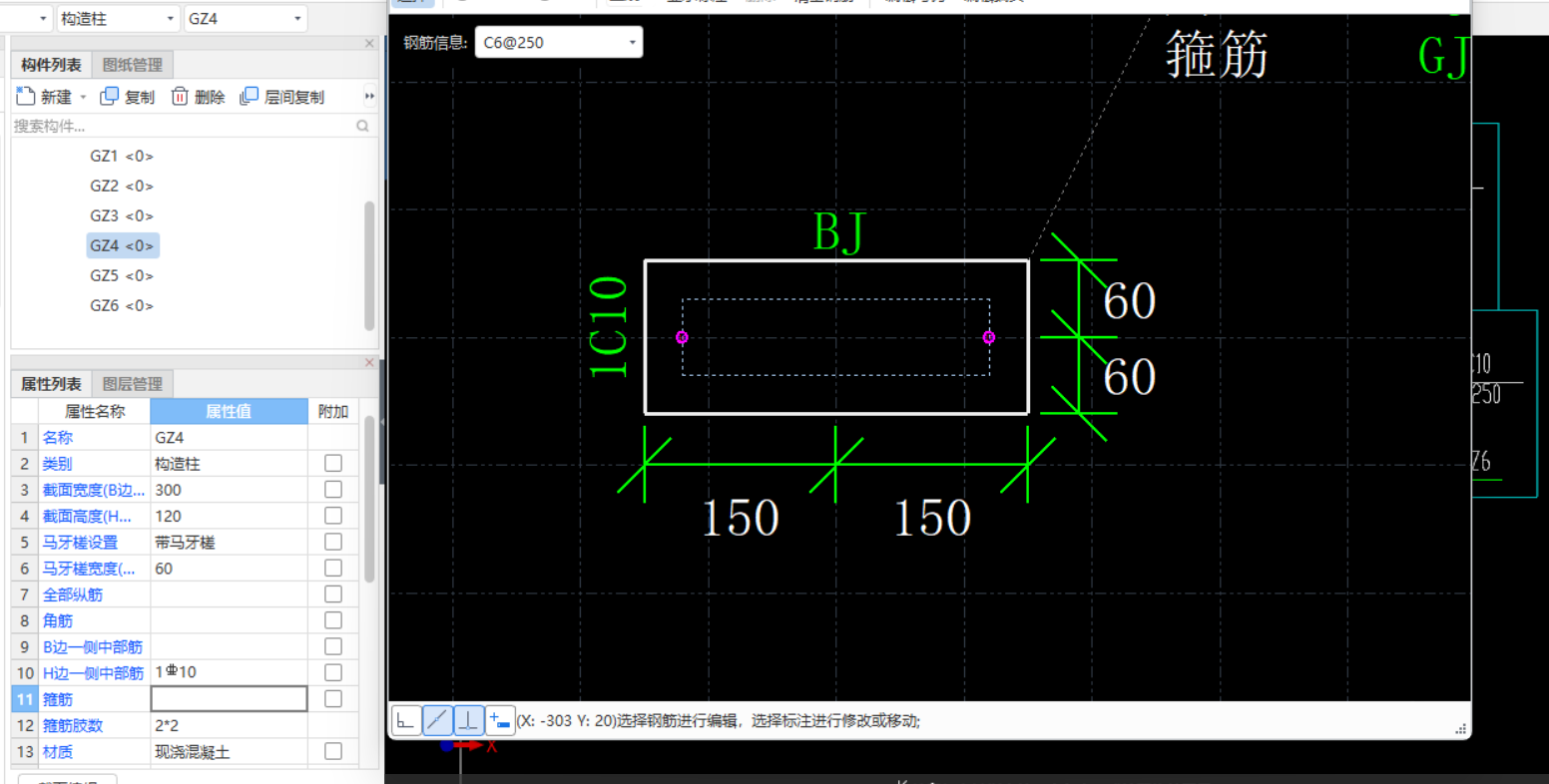Image resolution: width=1549 pixels, height=784 pixels.
Task: Select GZ1 in the component list
Action: [122, 156]
